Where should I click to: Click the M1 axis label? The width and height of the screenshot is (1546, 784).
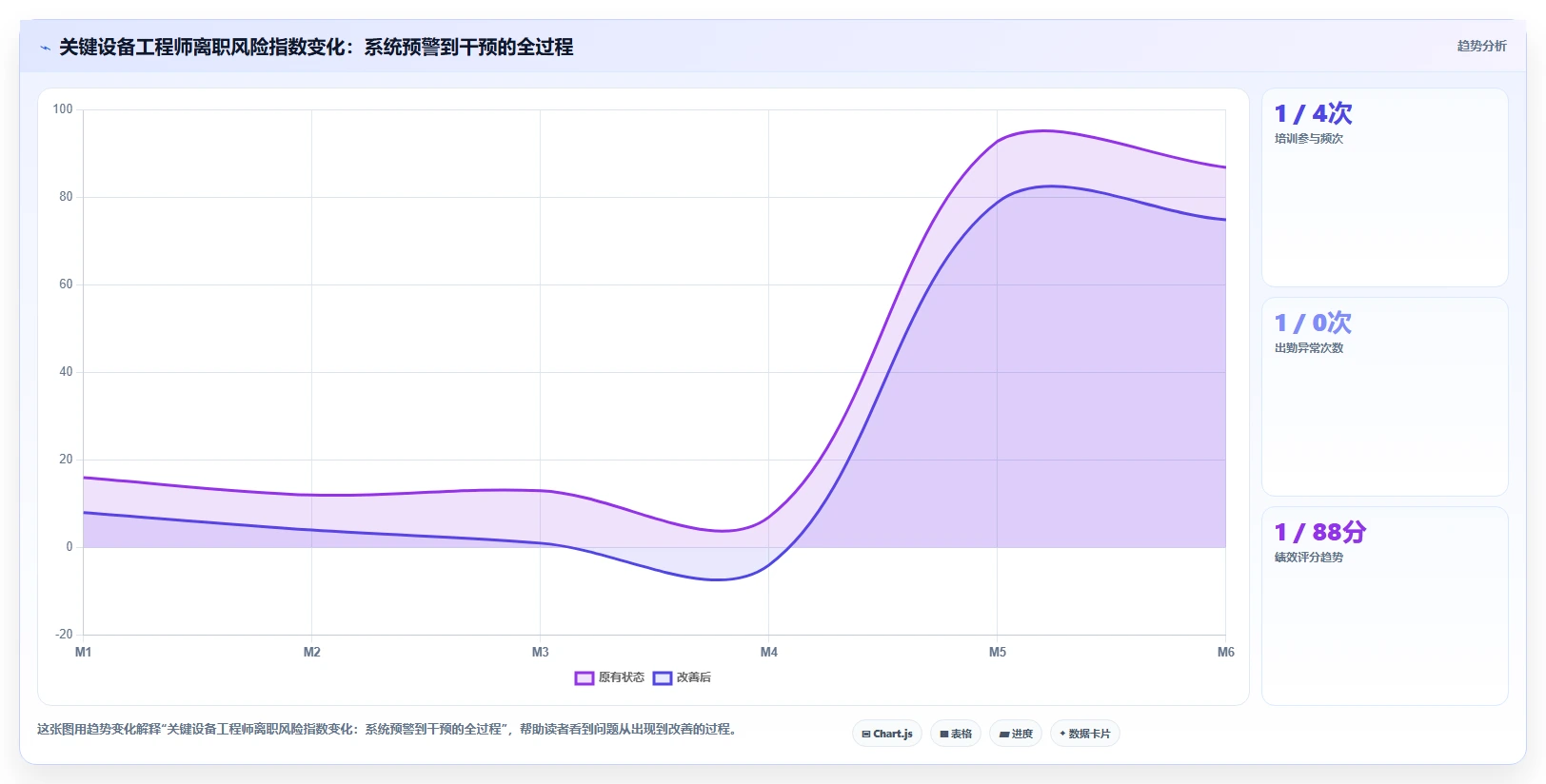coord(84,652)
